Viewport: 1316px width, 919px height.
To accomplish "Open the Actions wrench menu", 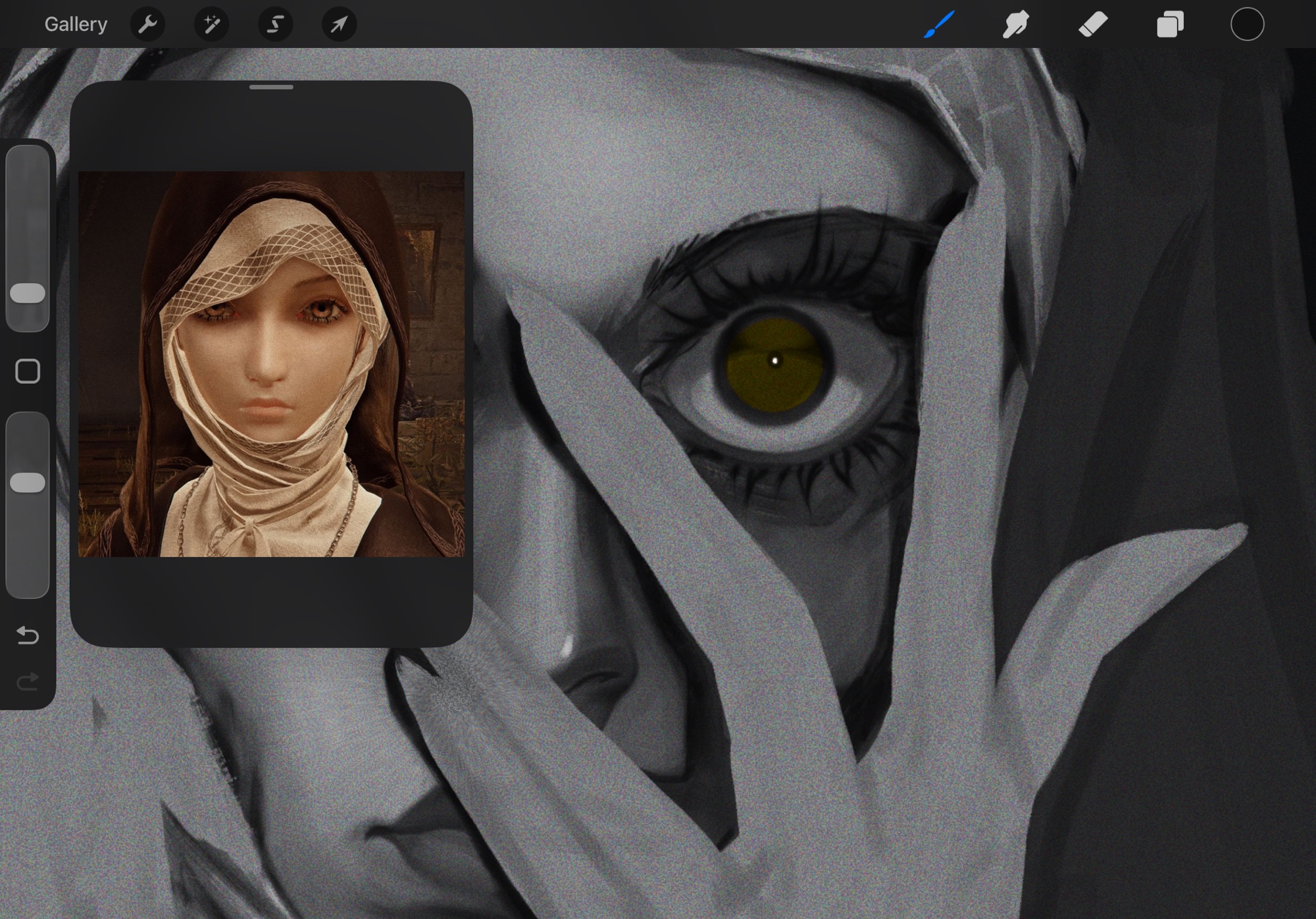I will pos(147,24).
